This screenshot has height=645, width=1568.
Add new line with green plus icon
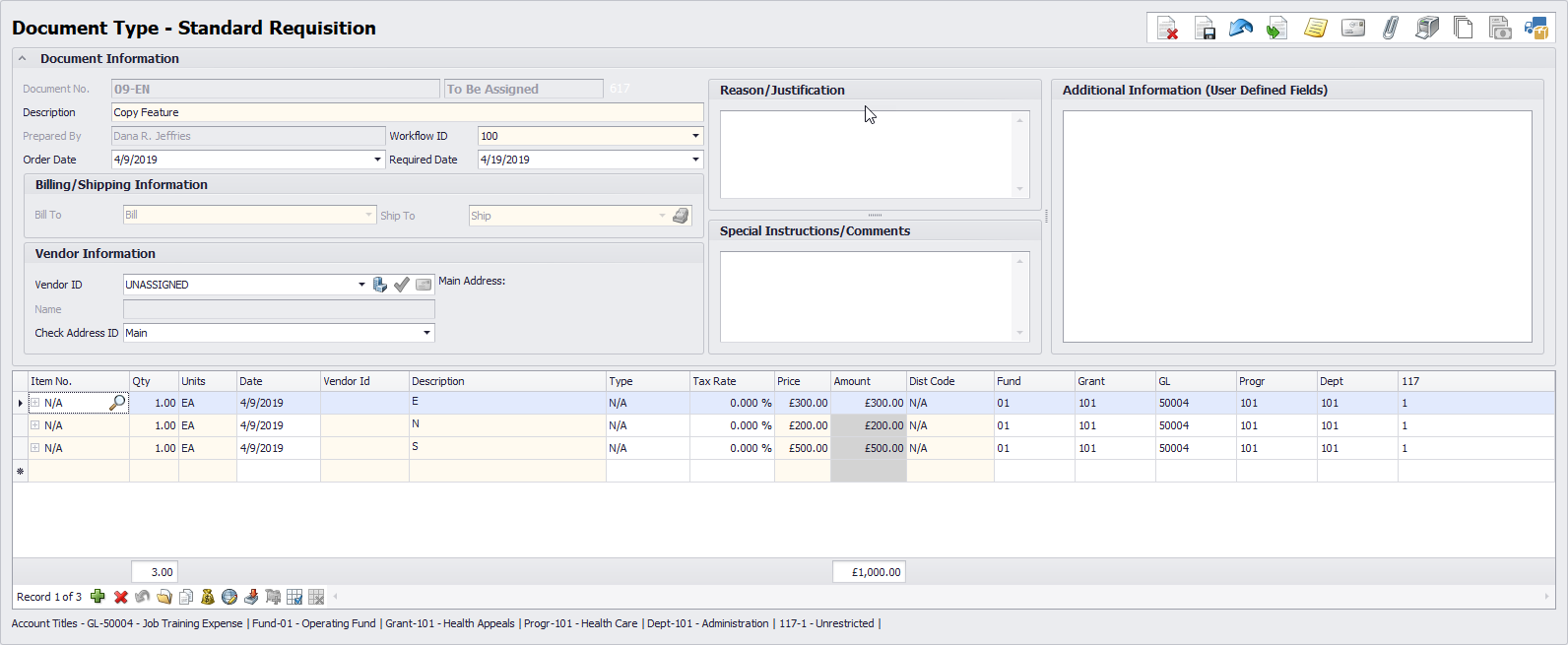[98, 597]
